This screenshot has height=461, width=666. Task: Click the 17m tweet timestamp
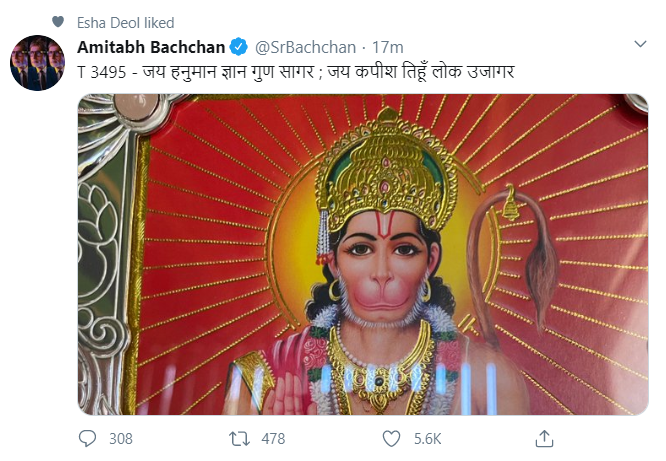pyautogui.click(x=388, y=46)
